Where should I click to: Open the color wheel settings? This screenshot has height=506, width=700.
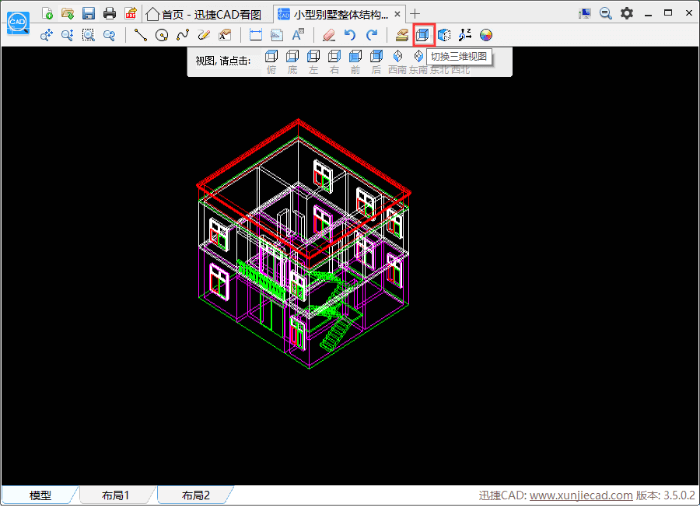click(486, 35)
